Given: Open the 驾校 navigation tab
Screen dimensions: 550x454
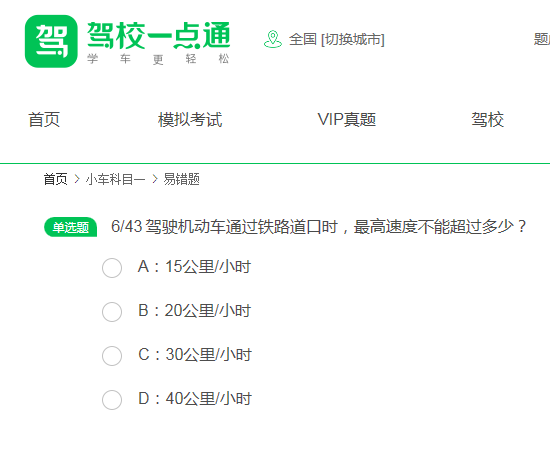Looking at the screenshot, I should point(488,120).
